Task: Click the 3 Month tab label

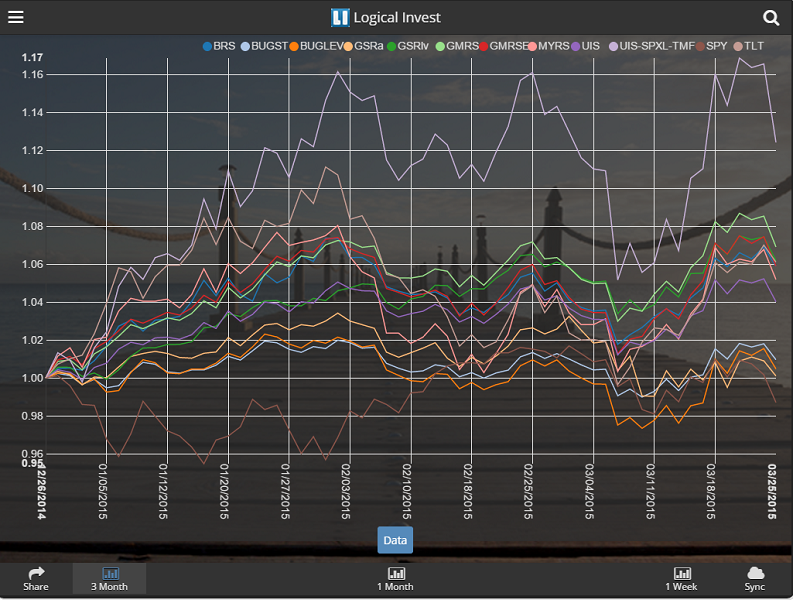Action: coord(109,587)
